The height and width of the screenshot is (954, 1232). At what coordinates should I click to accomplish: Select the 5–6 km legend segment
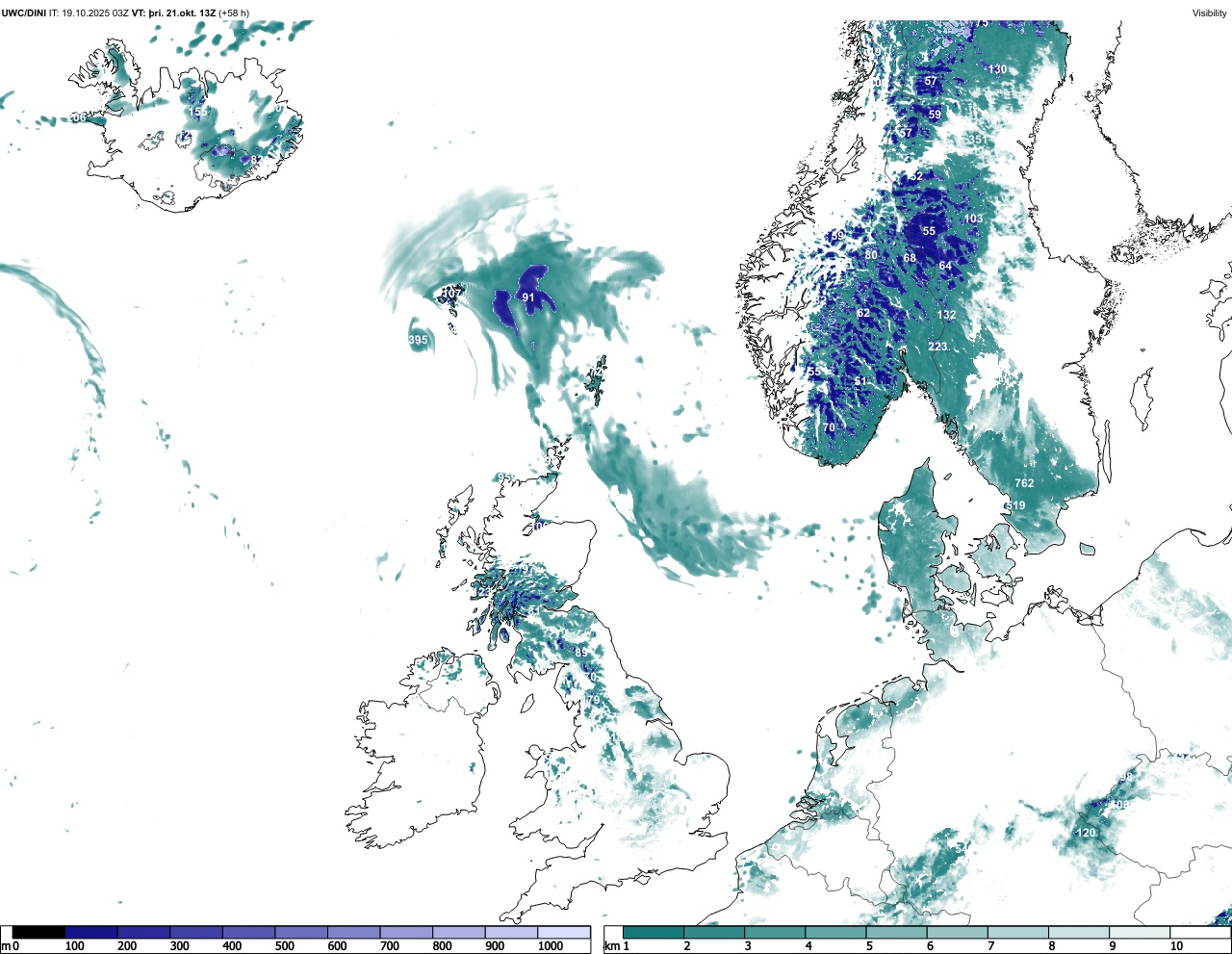pyautogui.click(x=896, y=933)
